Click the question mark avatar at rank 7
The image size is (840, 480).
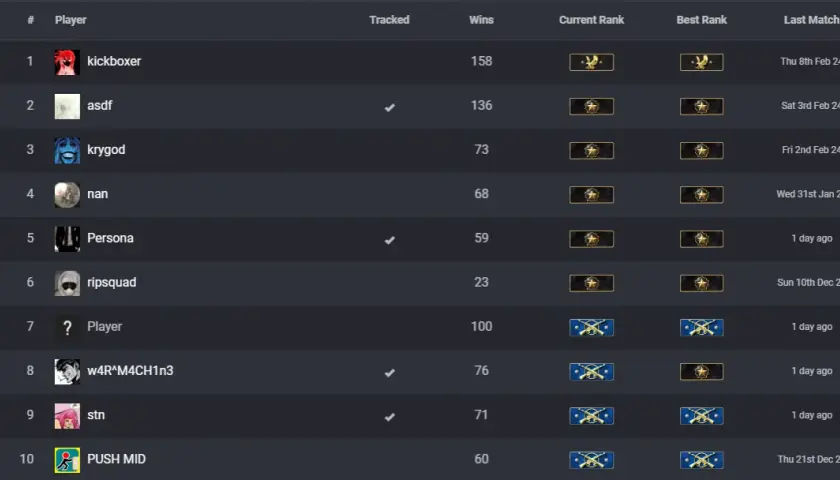point(67,327)
